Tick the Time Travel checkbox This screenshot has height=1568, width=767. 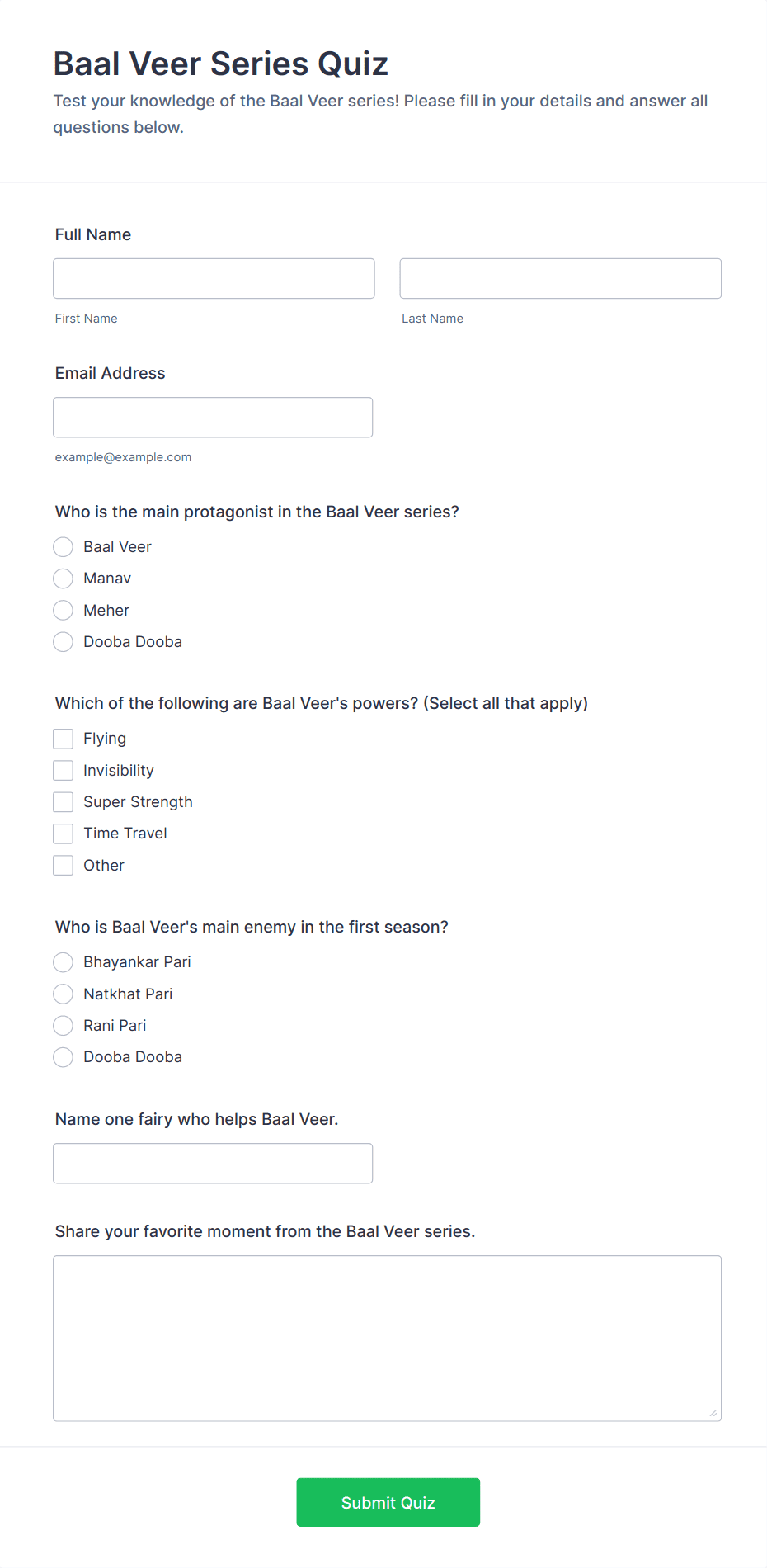point(63,833)
